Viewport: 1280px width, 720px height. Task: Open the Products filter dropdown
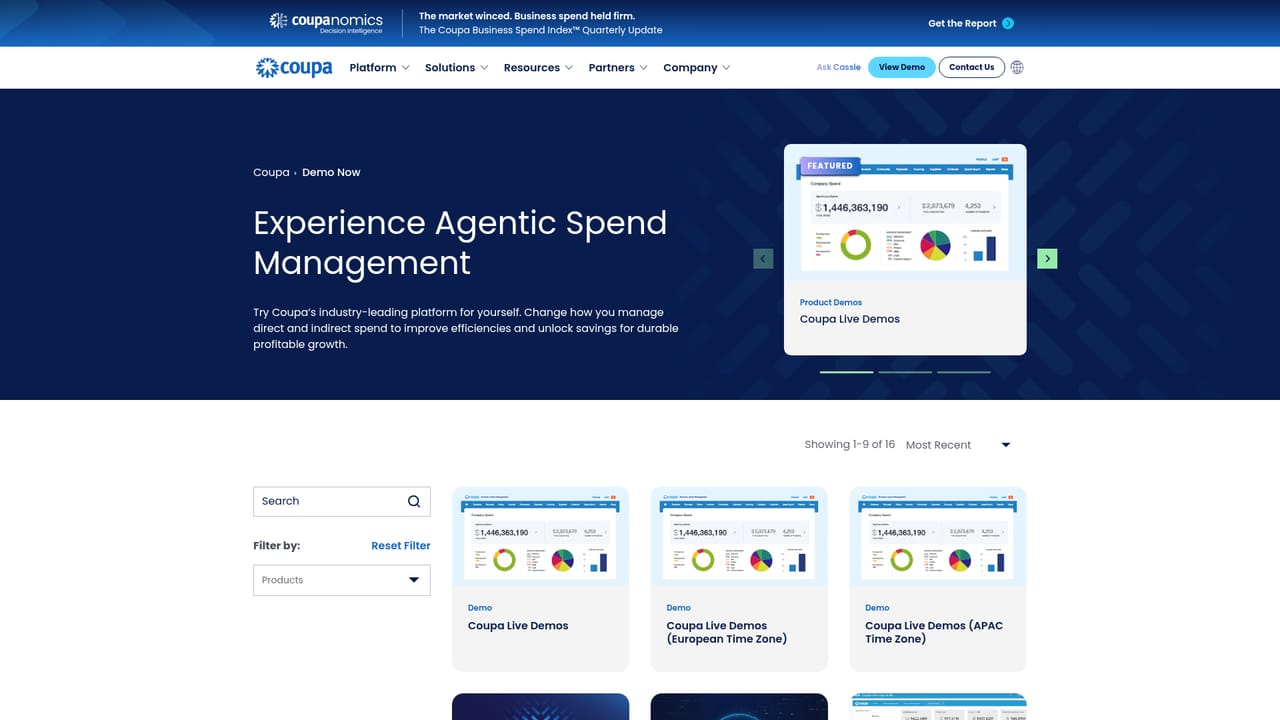click(x=342, y=580)
